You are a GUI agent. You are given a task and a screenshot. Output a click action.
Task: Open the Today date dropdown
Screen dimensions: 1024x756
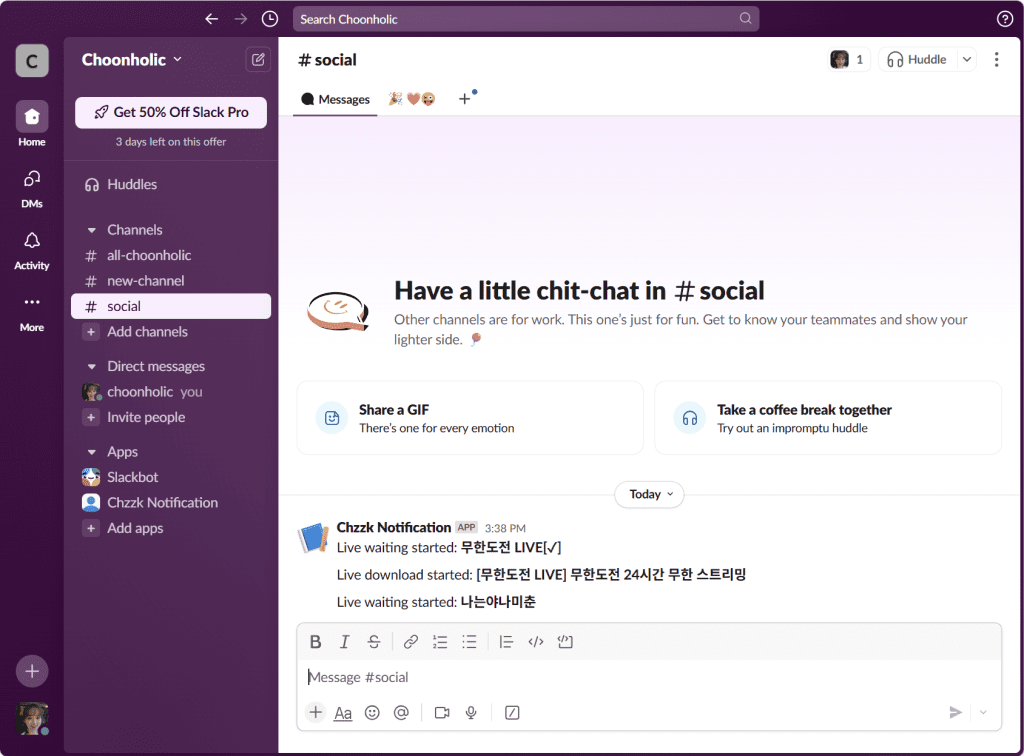(x=650, y=494)
